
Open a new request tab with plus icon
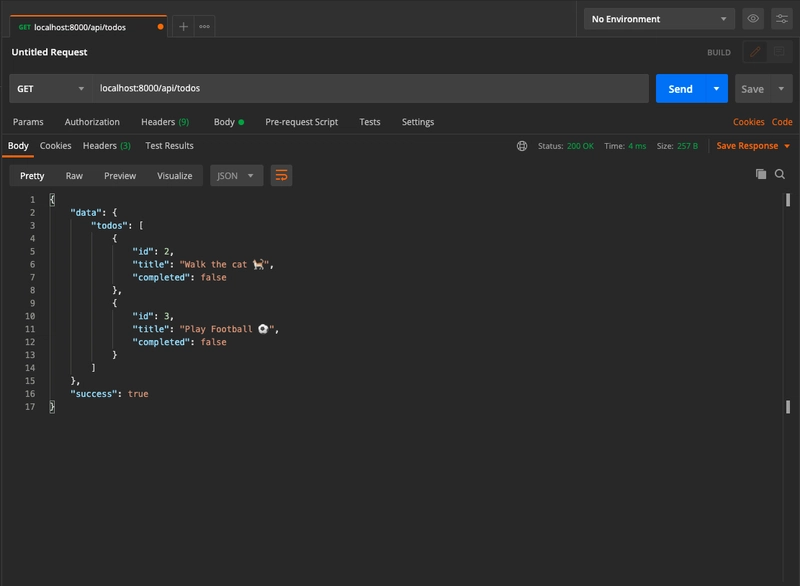(184, 27)
